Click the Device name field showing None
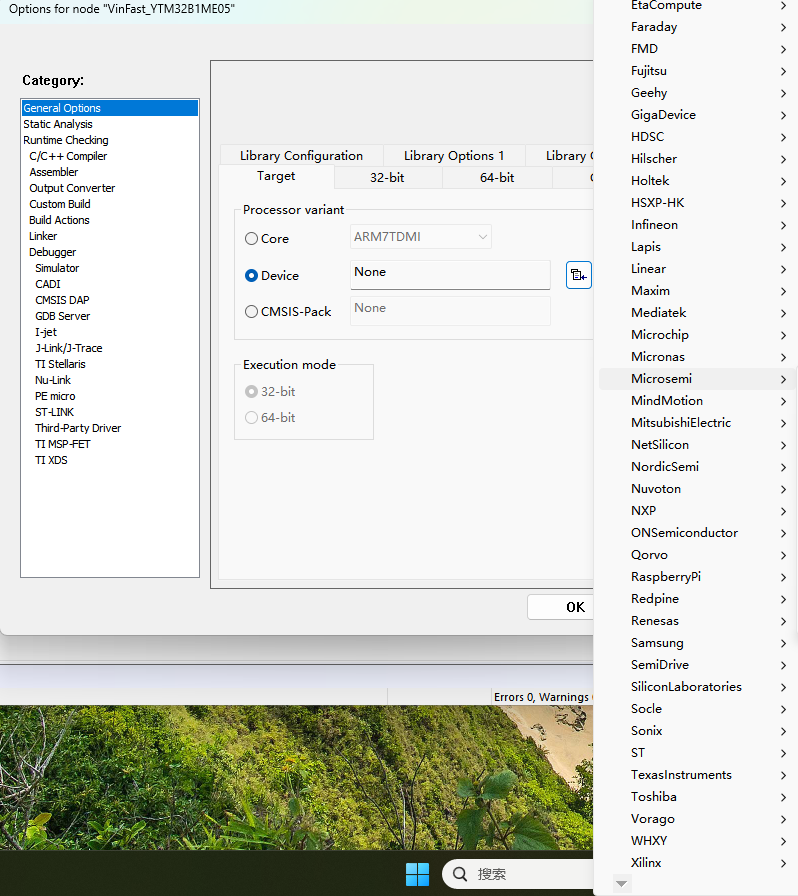The width and height of the screenshot is (798, 896). [x=450, y=275]
